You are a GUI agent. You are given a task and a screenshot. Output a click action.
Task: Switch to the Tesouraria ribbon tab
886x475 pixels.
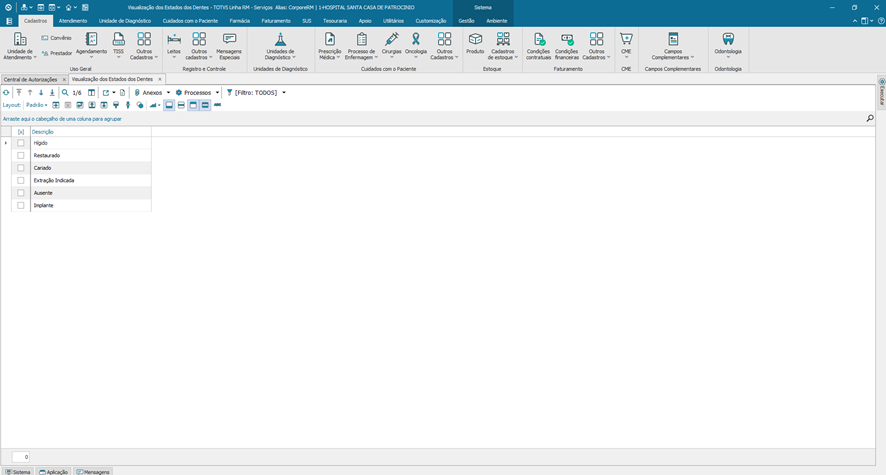point(335,21)
